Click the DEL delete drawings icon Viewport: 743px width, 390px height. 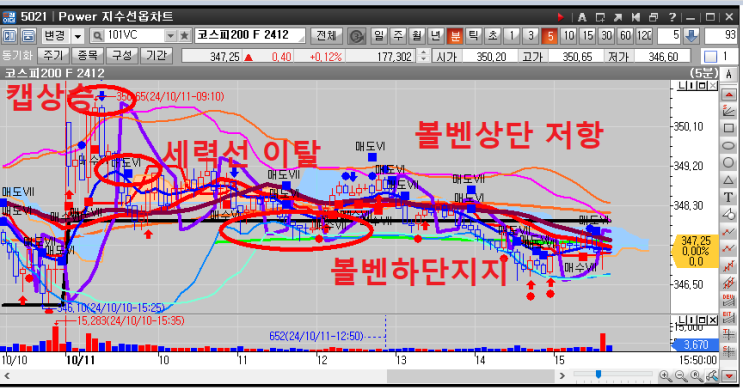click(728, 299)
